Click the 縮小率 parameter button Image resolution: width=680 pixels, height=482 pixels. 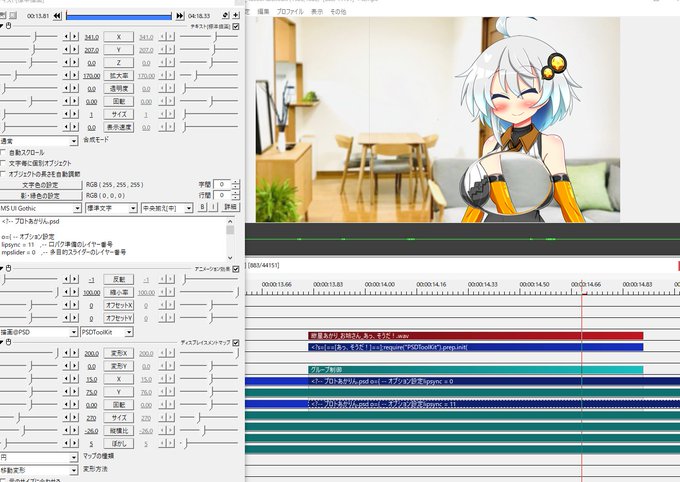click(119, 292)
